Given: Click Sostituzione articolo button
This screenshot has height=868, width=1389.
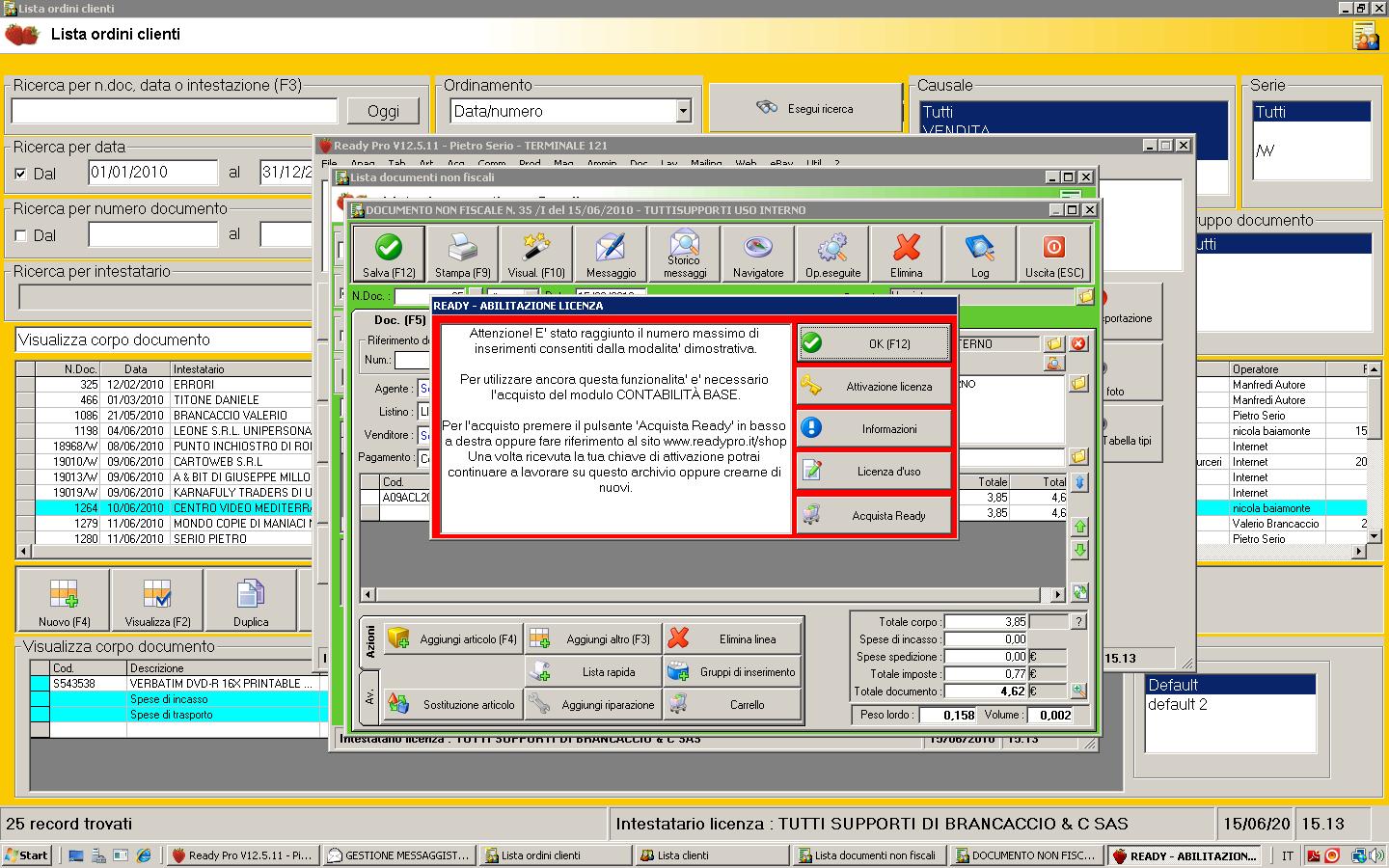Looking at the screenshot, I should point(452,704).
